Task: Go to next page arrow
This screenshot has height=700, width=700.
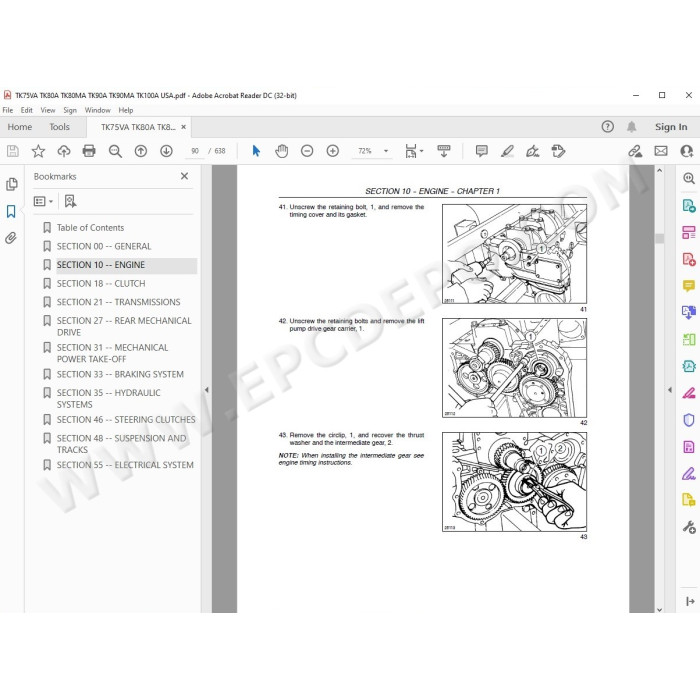Action: (167, 151)
